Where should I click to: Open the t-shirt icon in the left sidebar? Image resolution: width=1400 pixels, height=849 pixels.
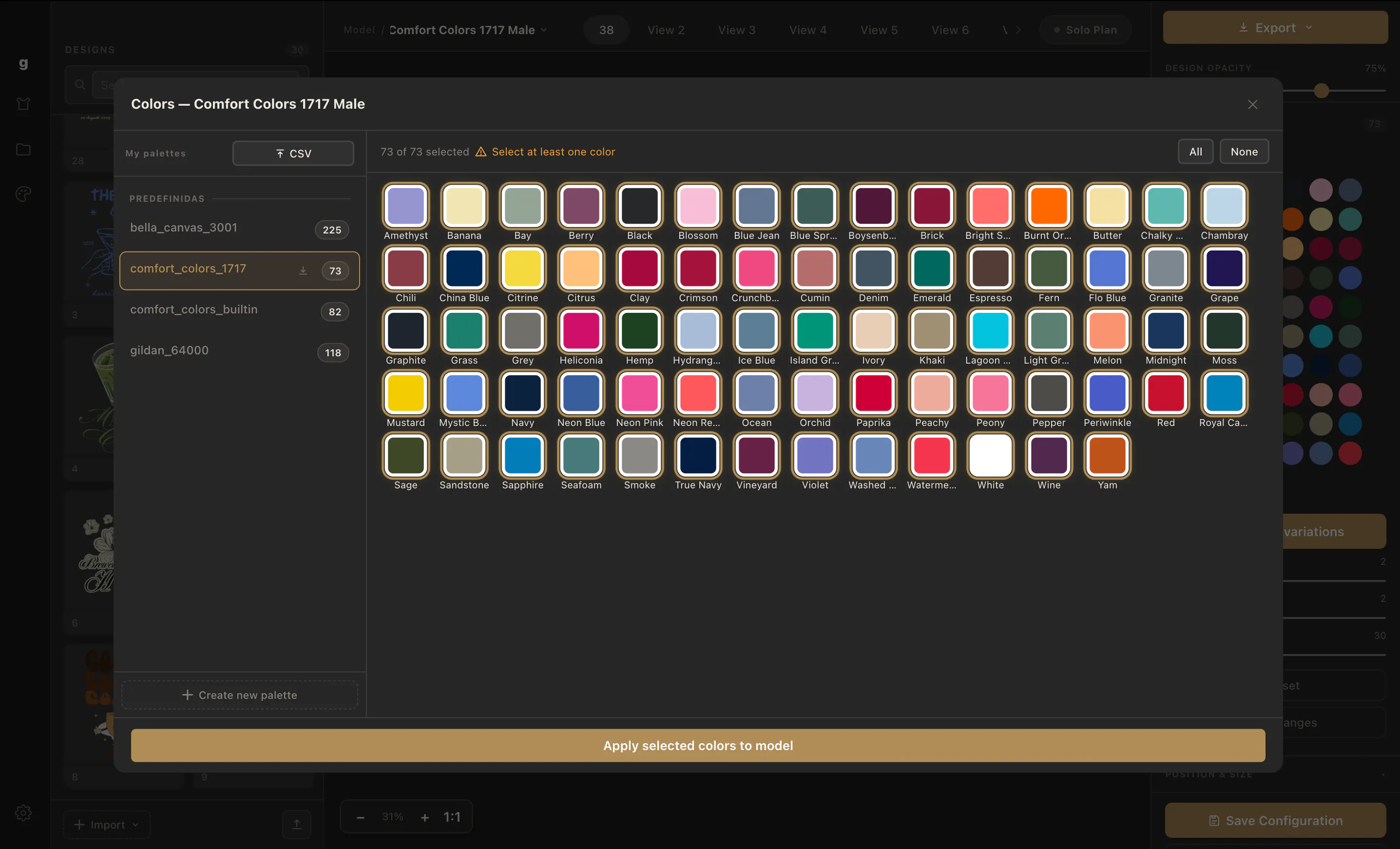(23, 103)
